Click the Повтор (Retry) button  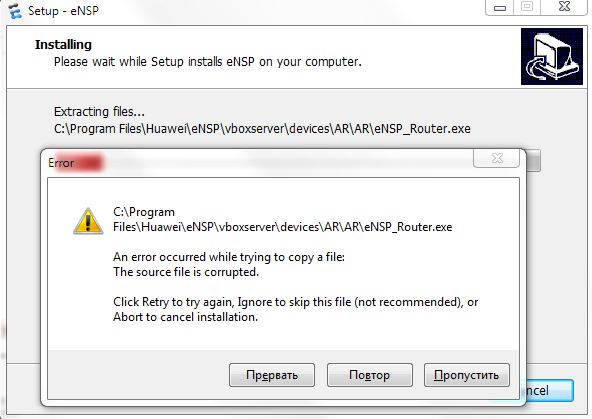click(369, 375)
